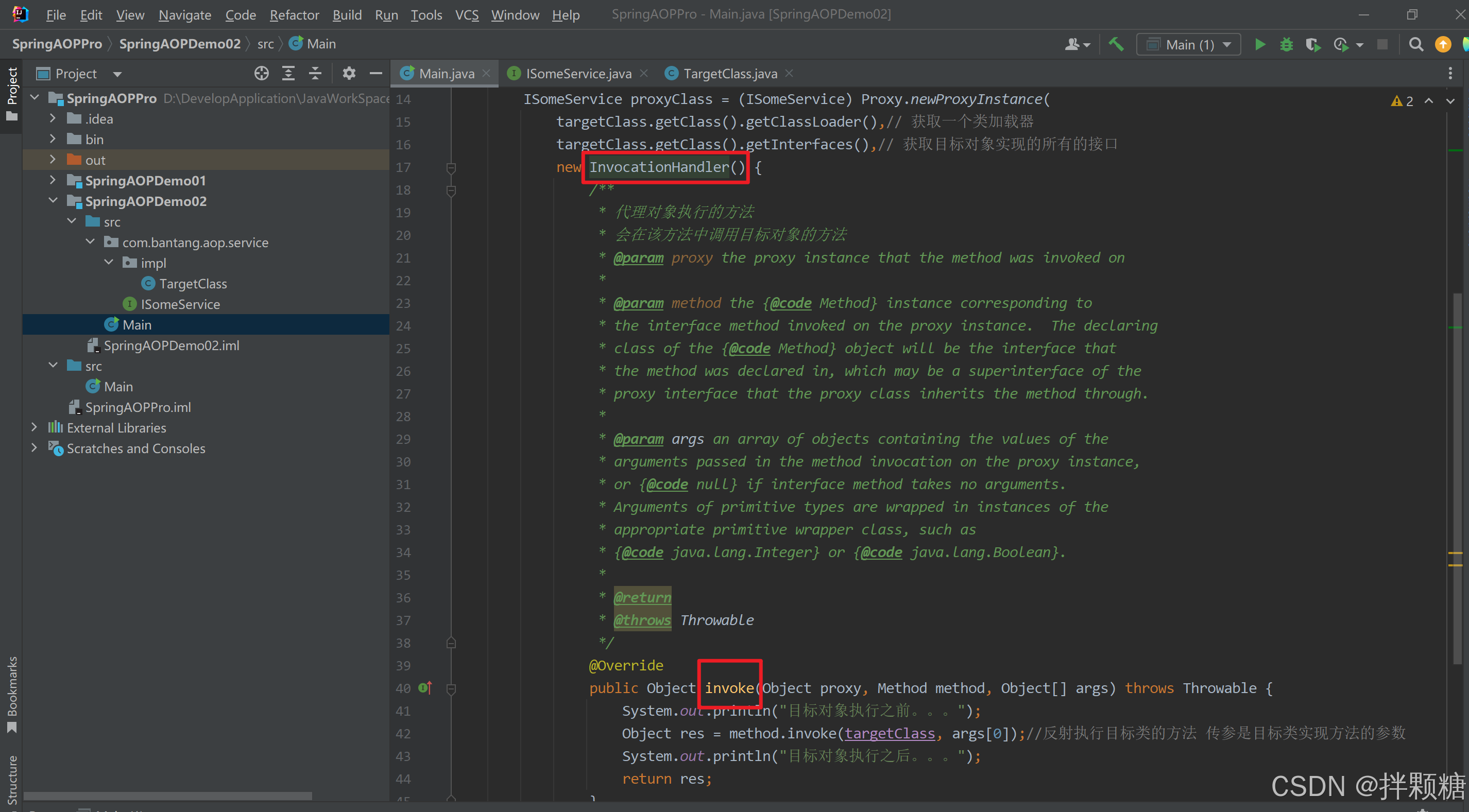
Task: Open Main (1) run configuration dropdown
Action: pyautogui.click(x=1188, y=44)
